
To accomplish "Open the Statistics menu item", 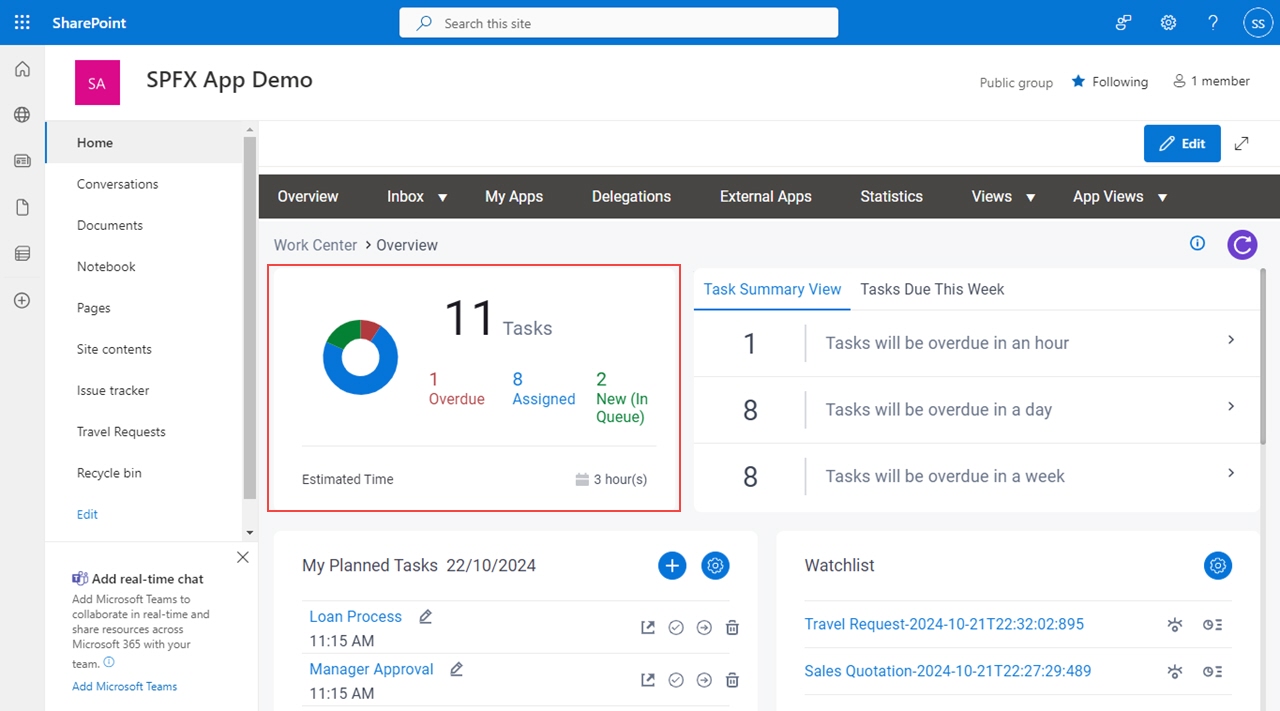I will [x=892, y=196].
